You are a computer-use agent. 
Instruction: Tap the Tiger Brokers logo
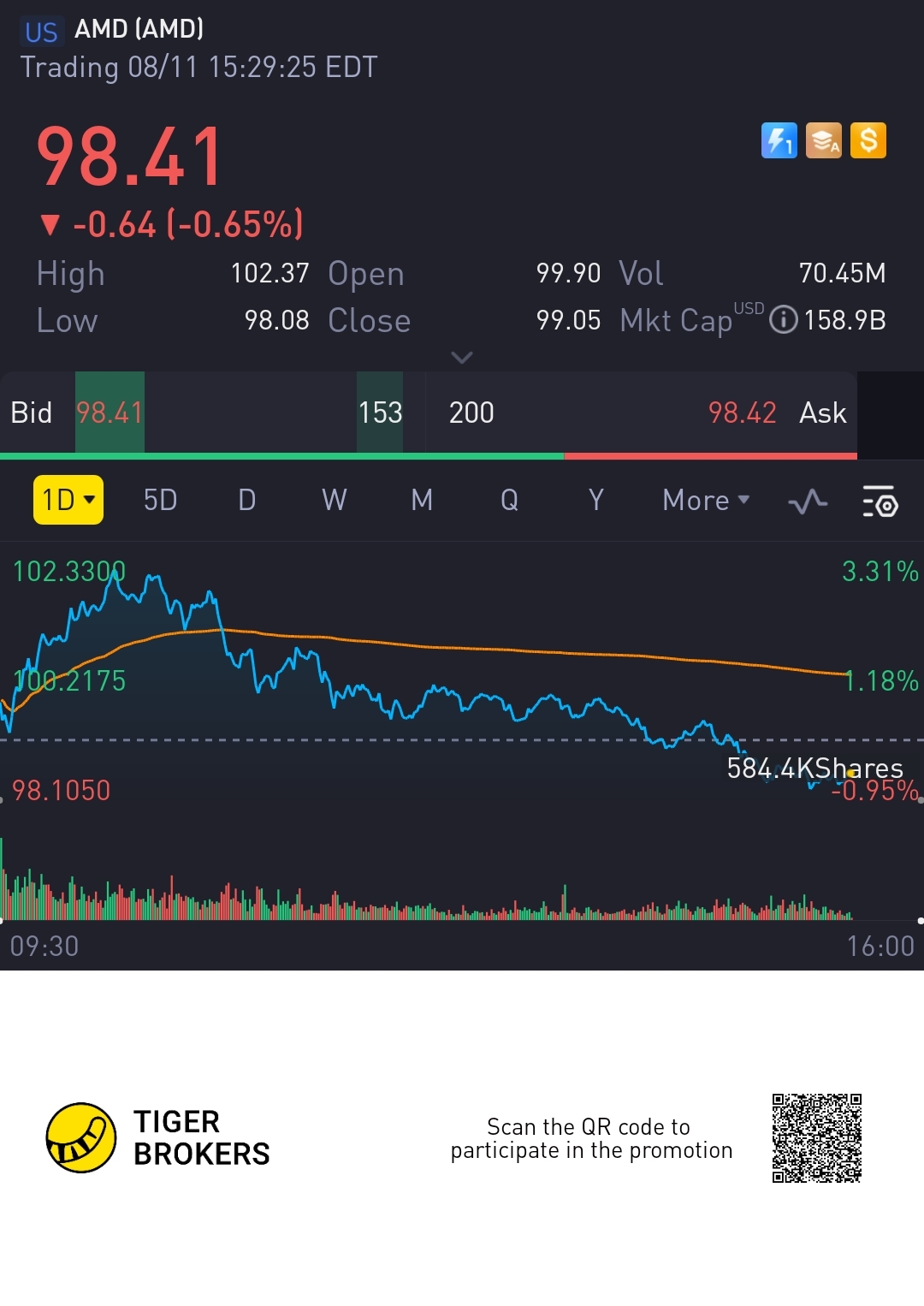click(x=81, y=1137)
